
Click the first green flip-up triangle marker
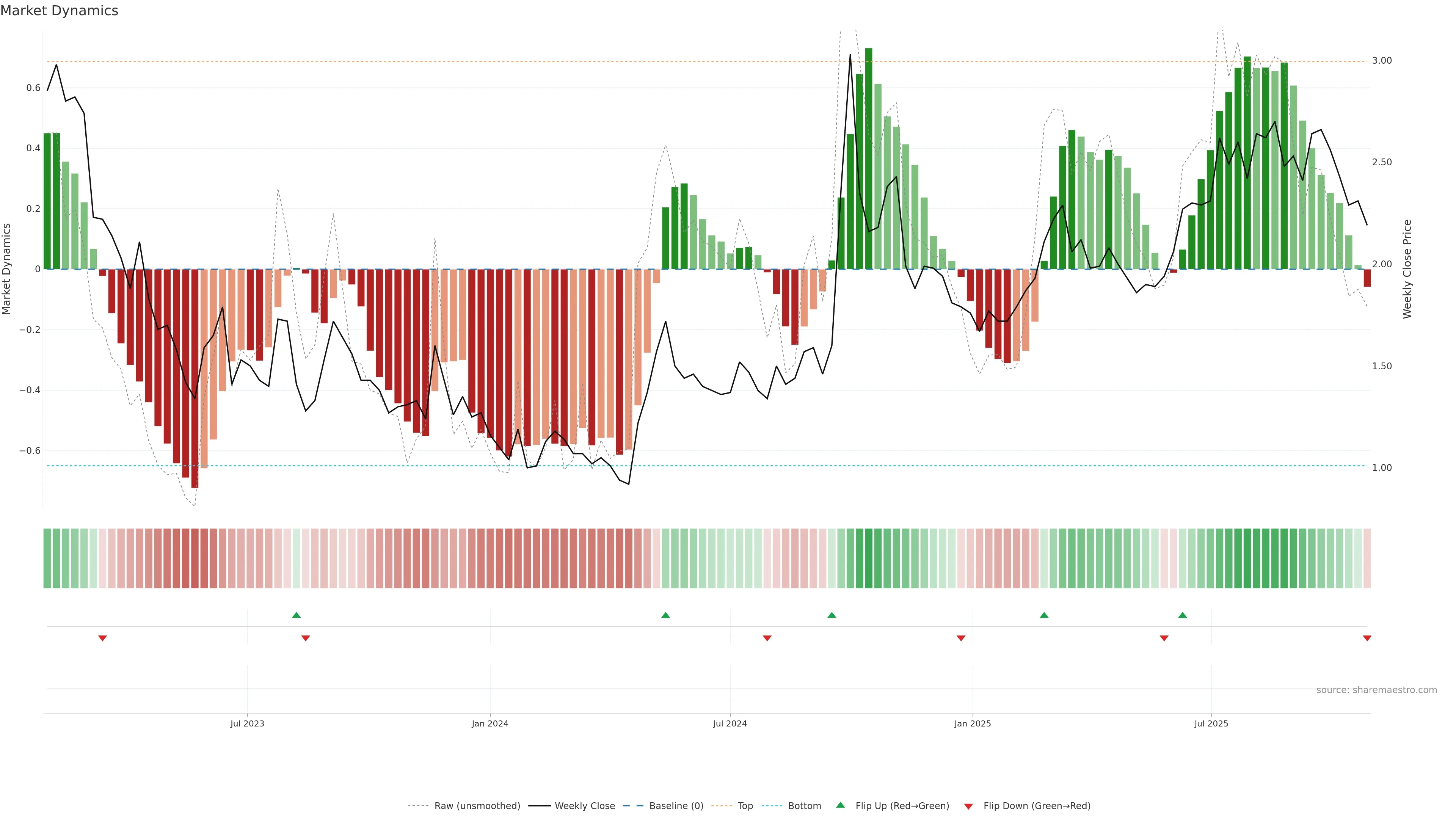coord(296,615)
